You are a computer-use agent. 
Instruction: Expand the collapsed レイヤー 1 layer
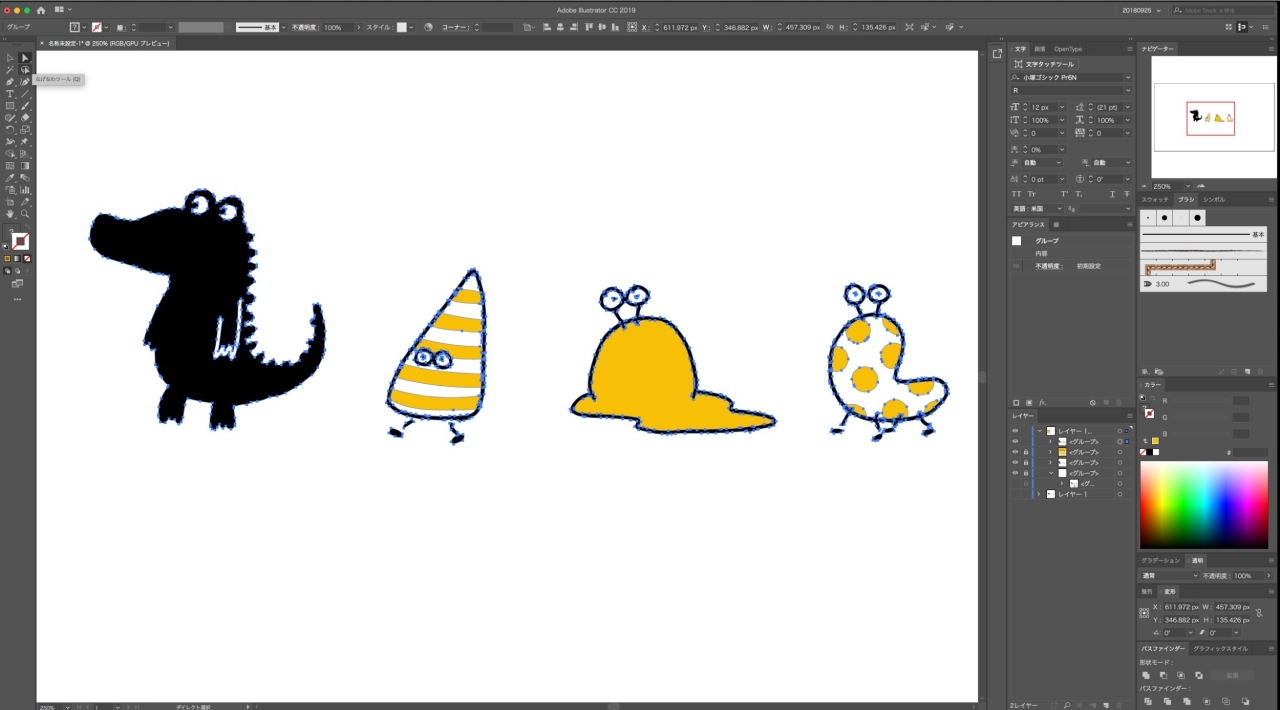point(1039,494)
